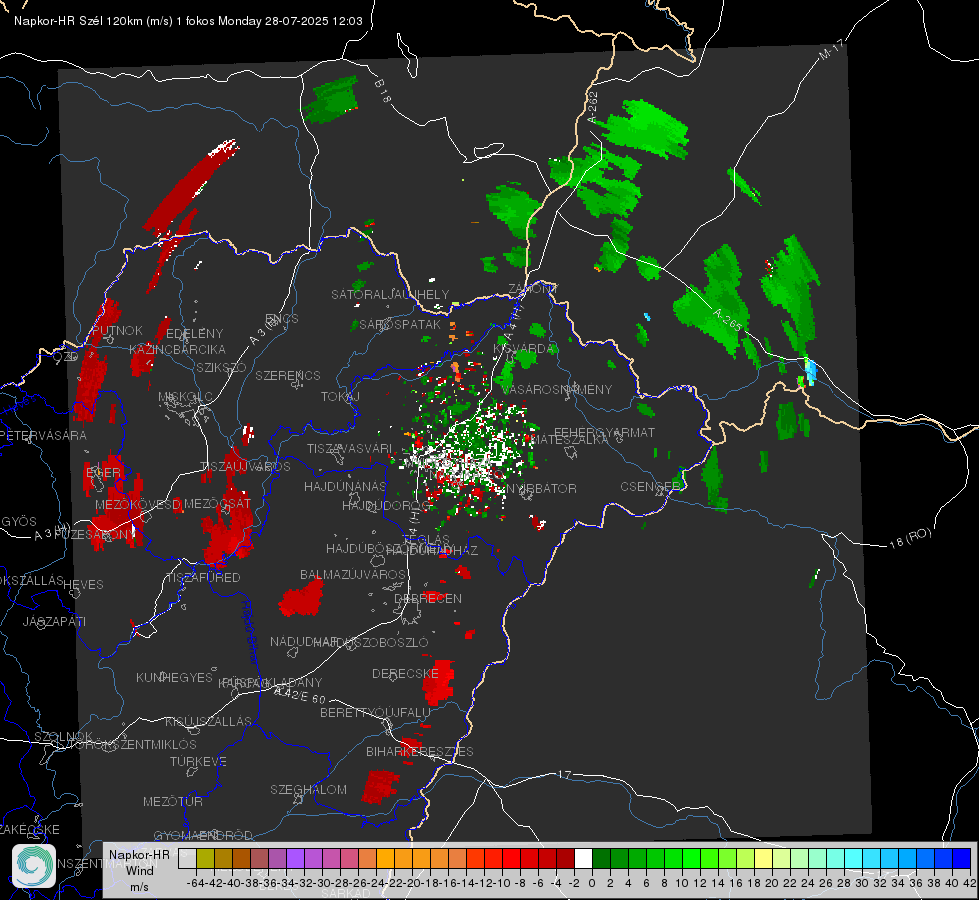
Task: Click the KISVÁRDA town label
Action: pyautogui.click(x=524, y=348)
